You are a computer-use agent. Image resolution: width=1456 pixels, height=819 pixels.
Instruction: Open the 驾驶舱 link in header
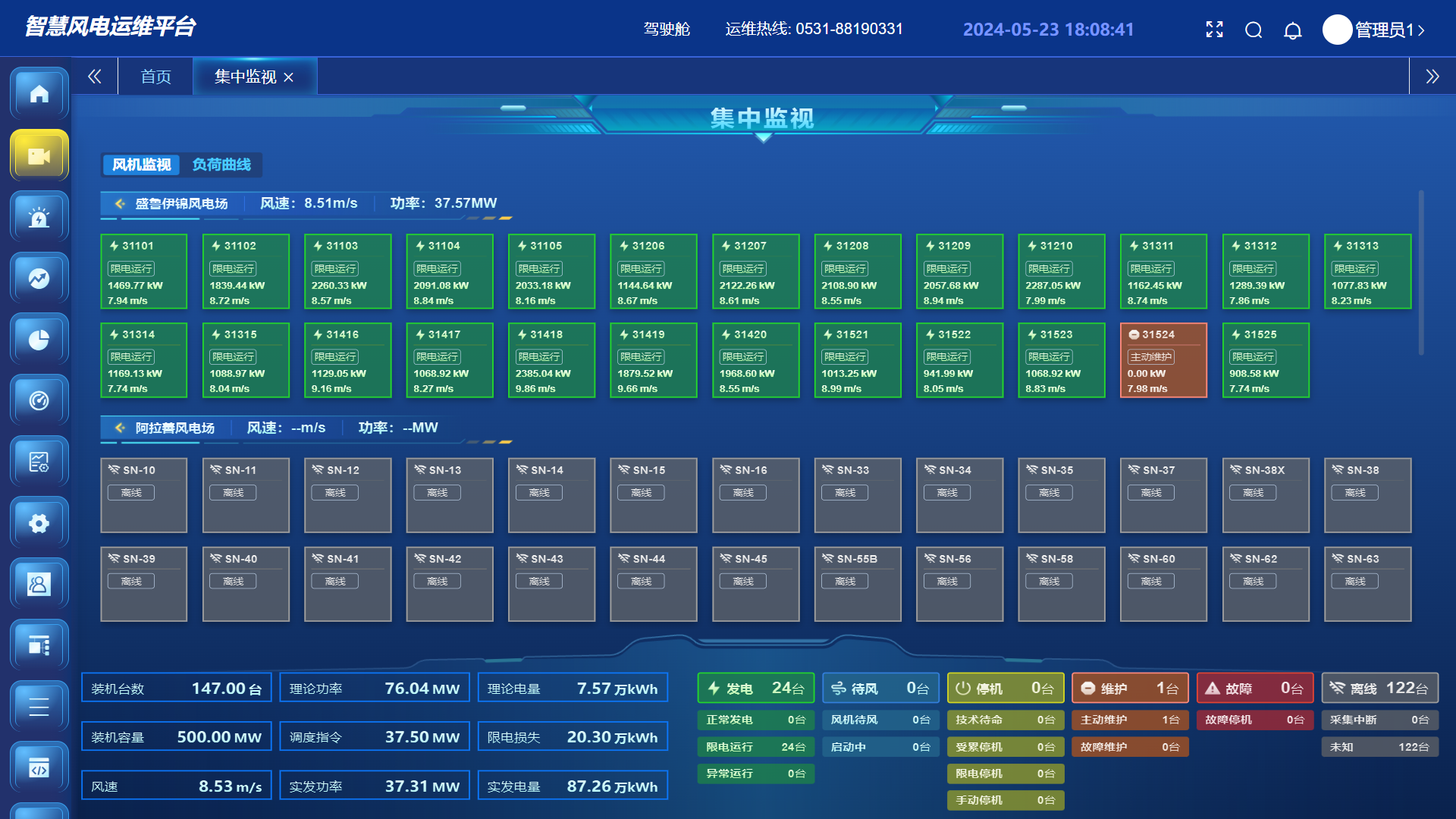point(667,29)
